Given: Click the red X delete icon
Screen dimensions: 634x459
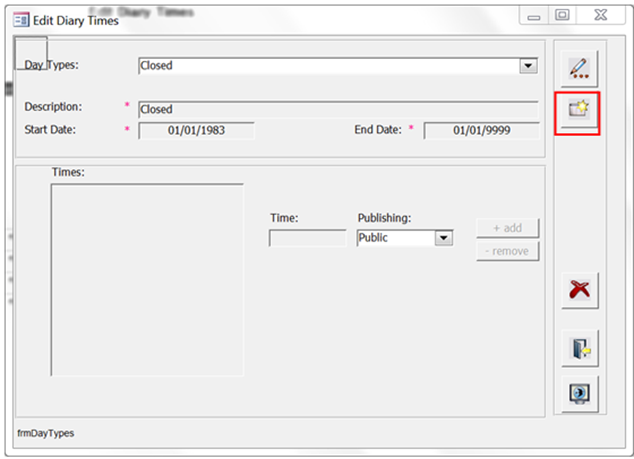Looking at the screenshot, I should coord(578,291).
